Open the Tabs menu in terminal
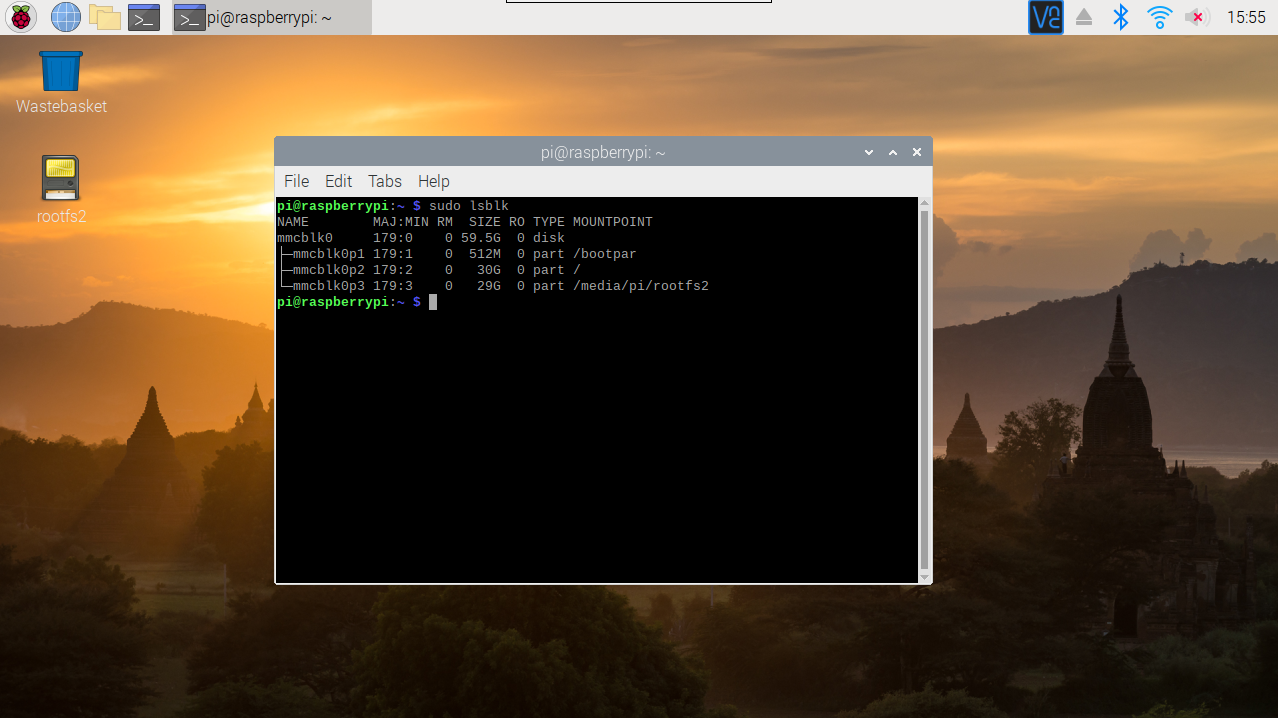The height and width of the screenshot is (718, 1278). tap(384, 181)
